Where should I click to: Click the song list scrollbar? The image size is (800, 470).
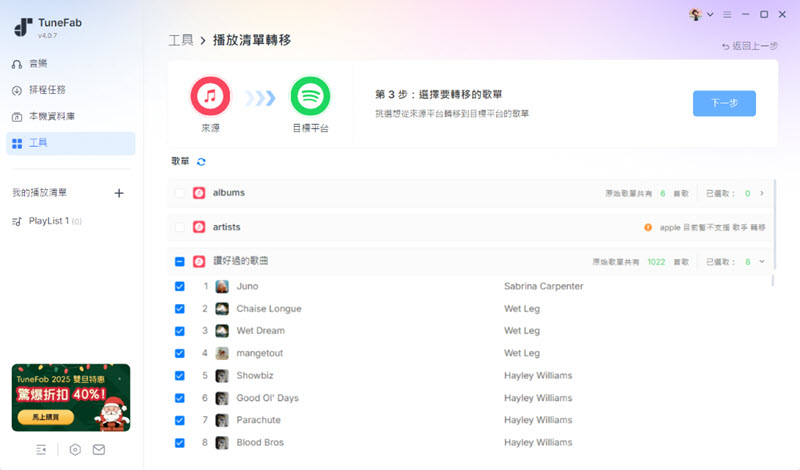click(773, 281)
